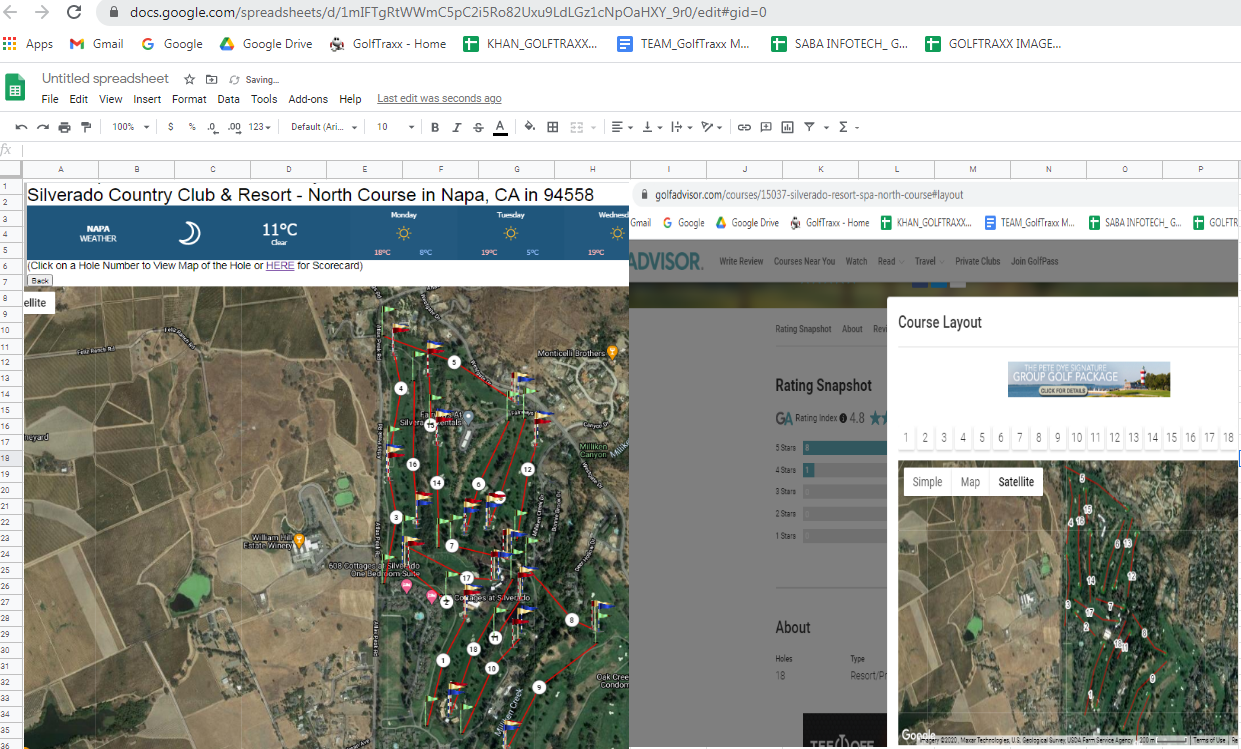Open the GOLFTRAXX IMAGE bookmark
Image resolution: width=1241 pixels, height=749 pixels.
click(x=993, y=44)
